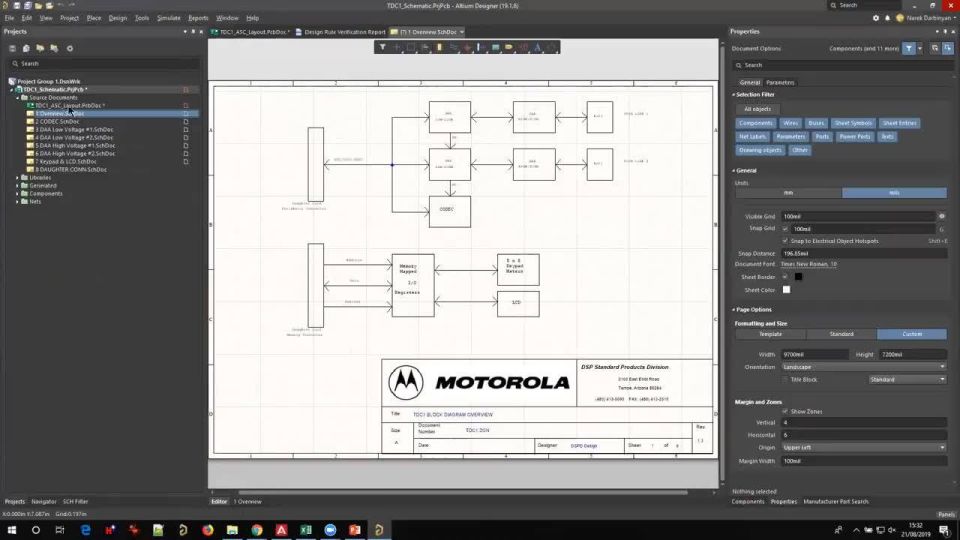960x540 pixels.
Task: Select the Template formatting option
Action: [x=770, y=334]
